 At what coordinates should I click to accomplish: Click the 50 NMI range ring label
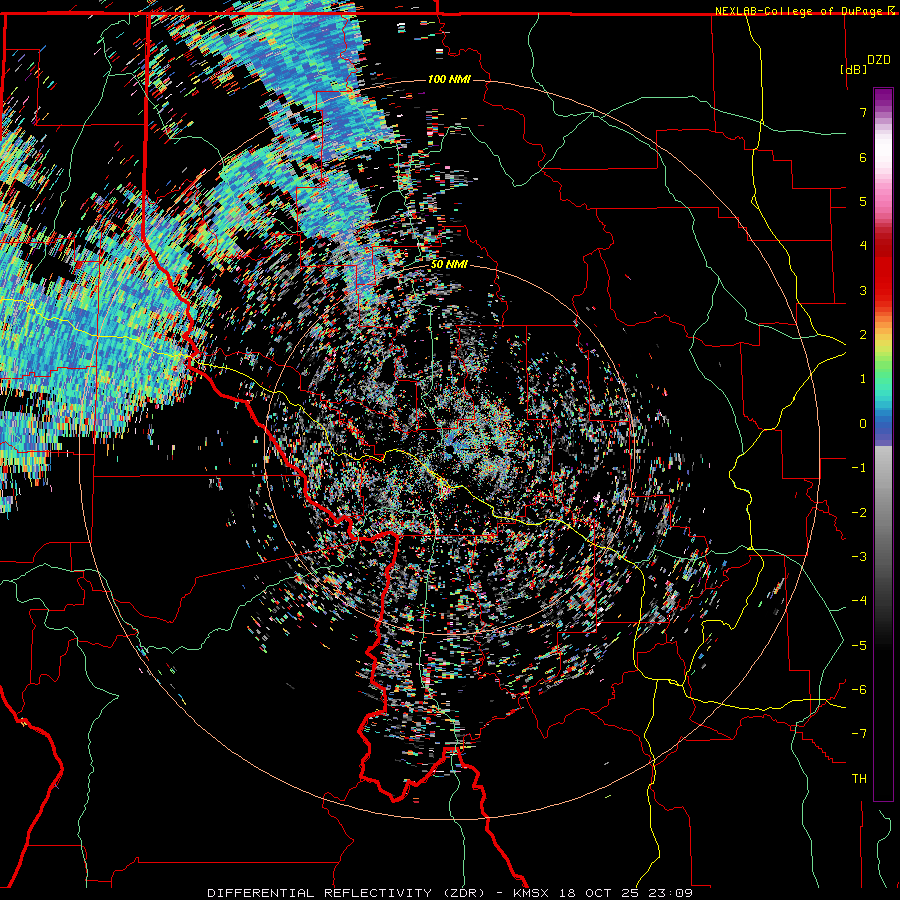click(449, 265)
